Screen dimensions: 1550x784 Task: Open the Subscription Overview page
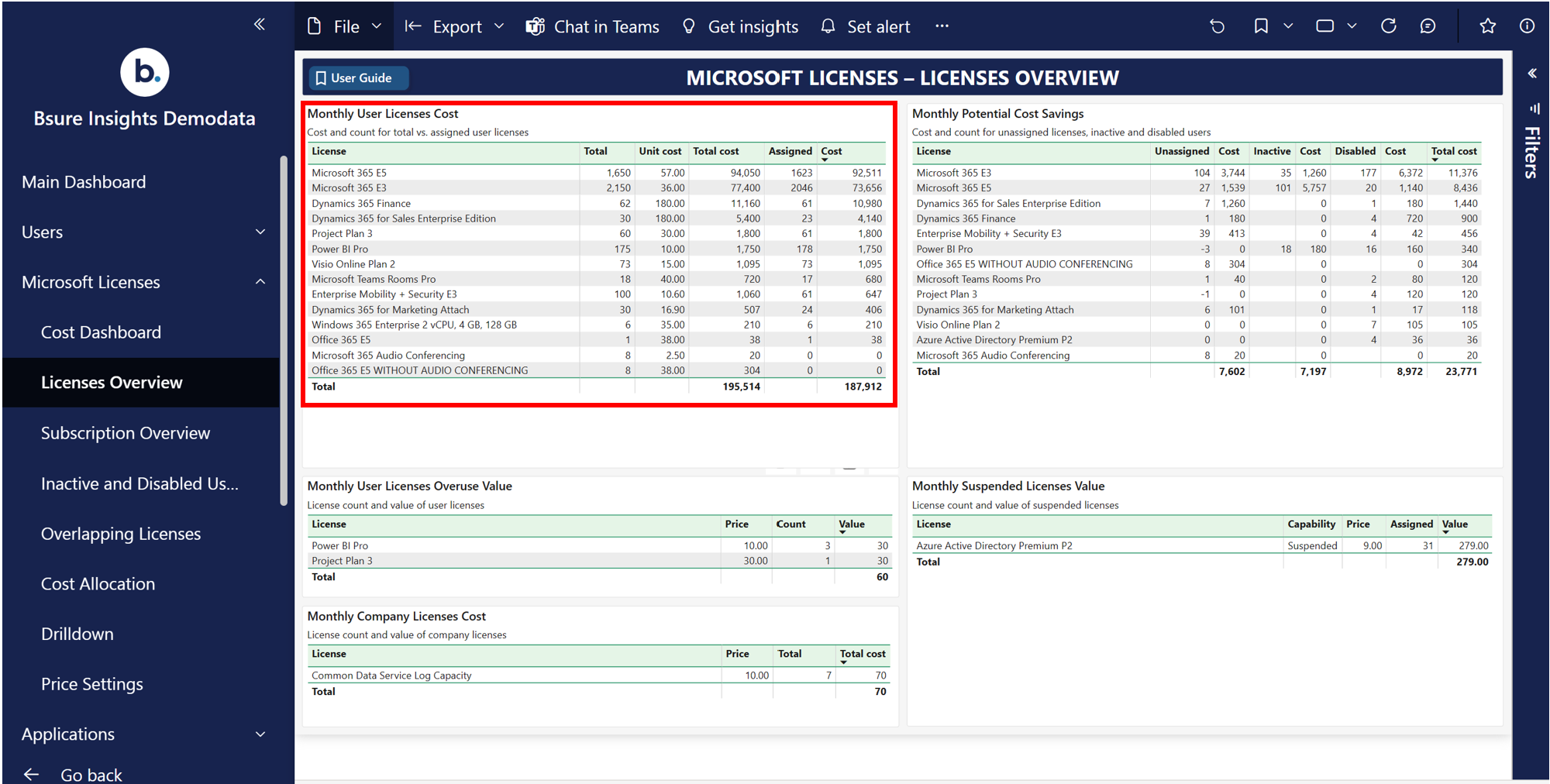(126, 433)
